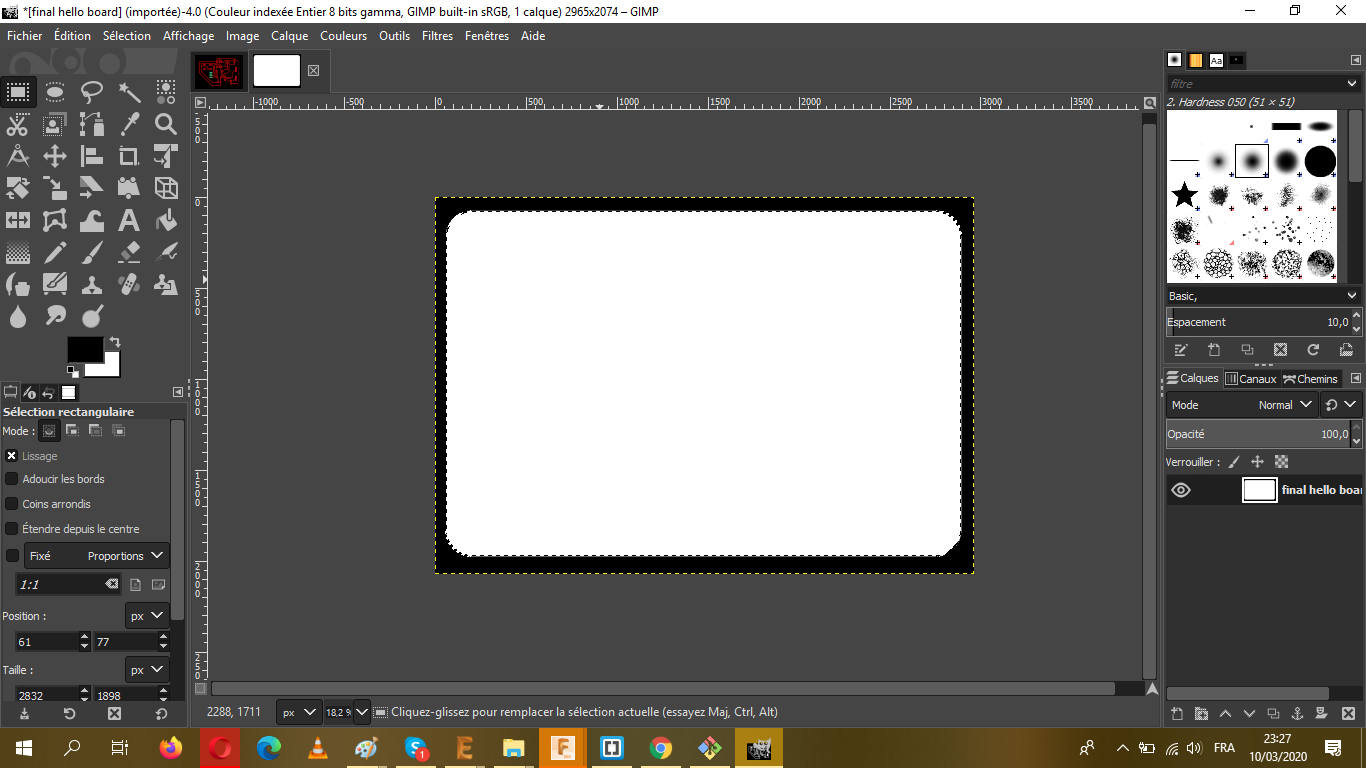Image resolution: width=1366 pixels, height=768 pixels.
Task: Open the brush tag Basic dropdown
Action: (x=1264, y=296)
